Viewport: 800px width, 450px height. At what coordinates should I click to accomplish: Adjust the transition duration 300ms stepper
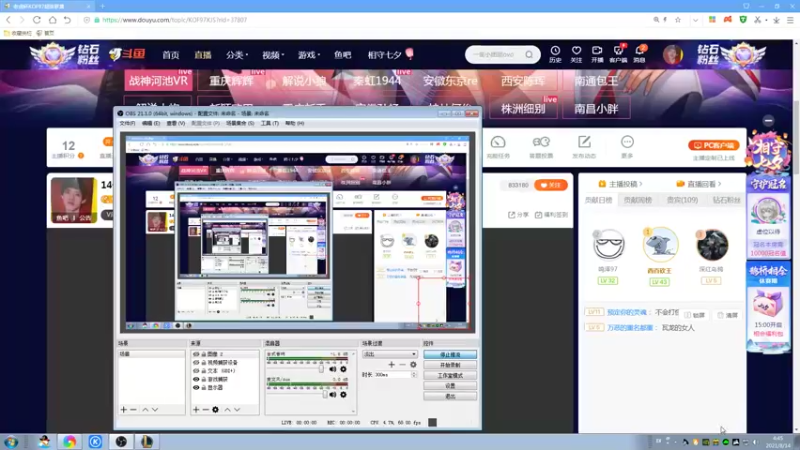tap(414, 374)
